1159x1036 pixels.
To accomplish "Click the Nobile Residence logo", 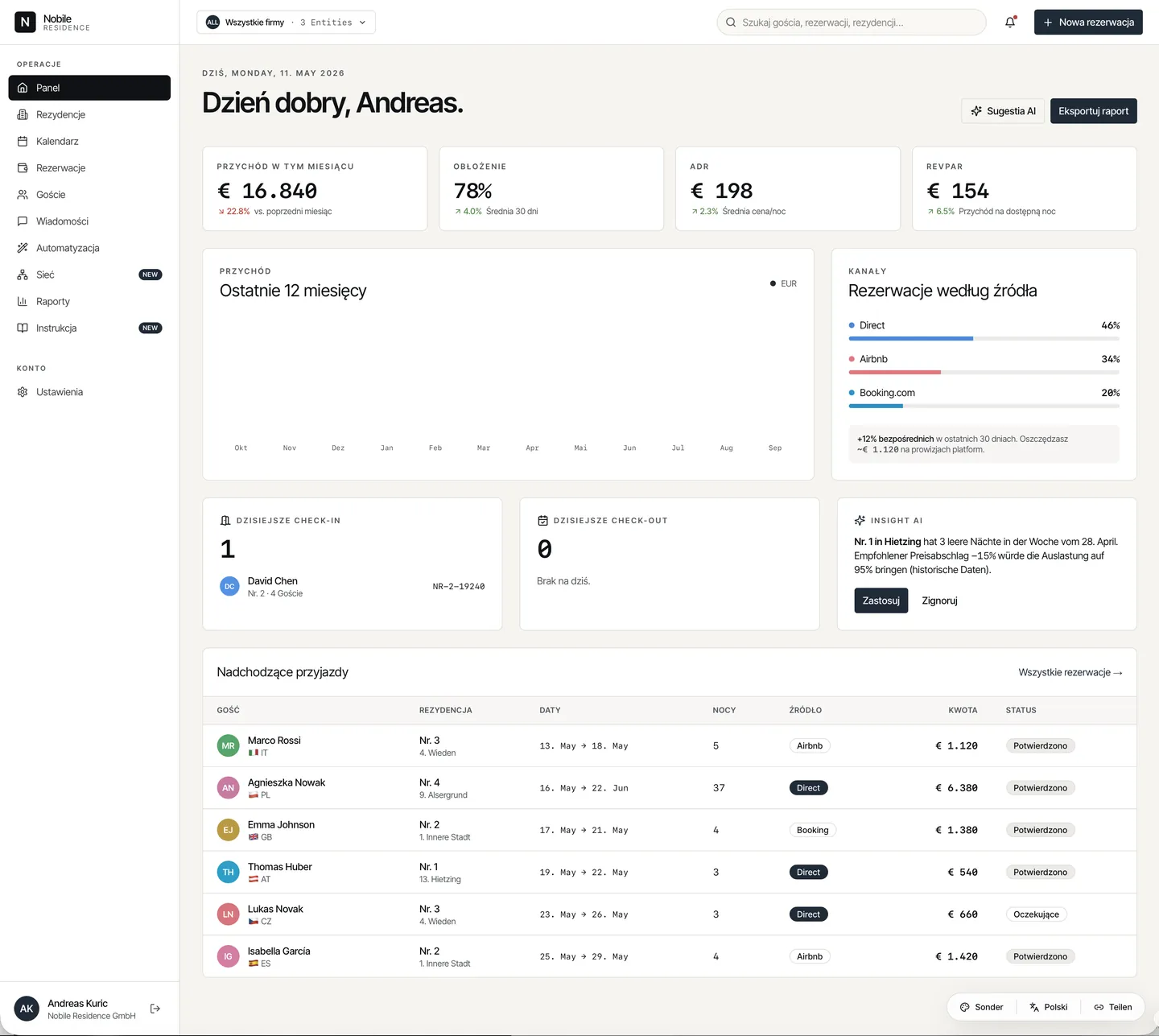I will (x=53, y=23).
